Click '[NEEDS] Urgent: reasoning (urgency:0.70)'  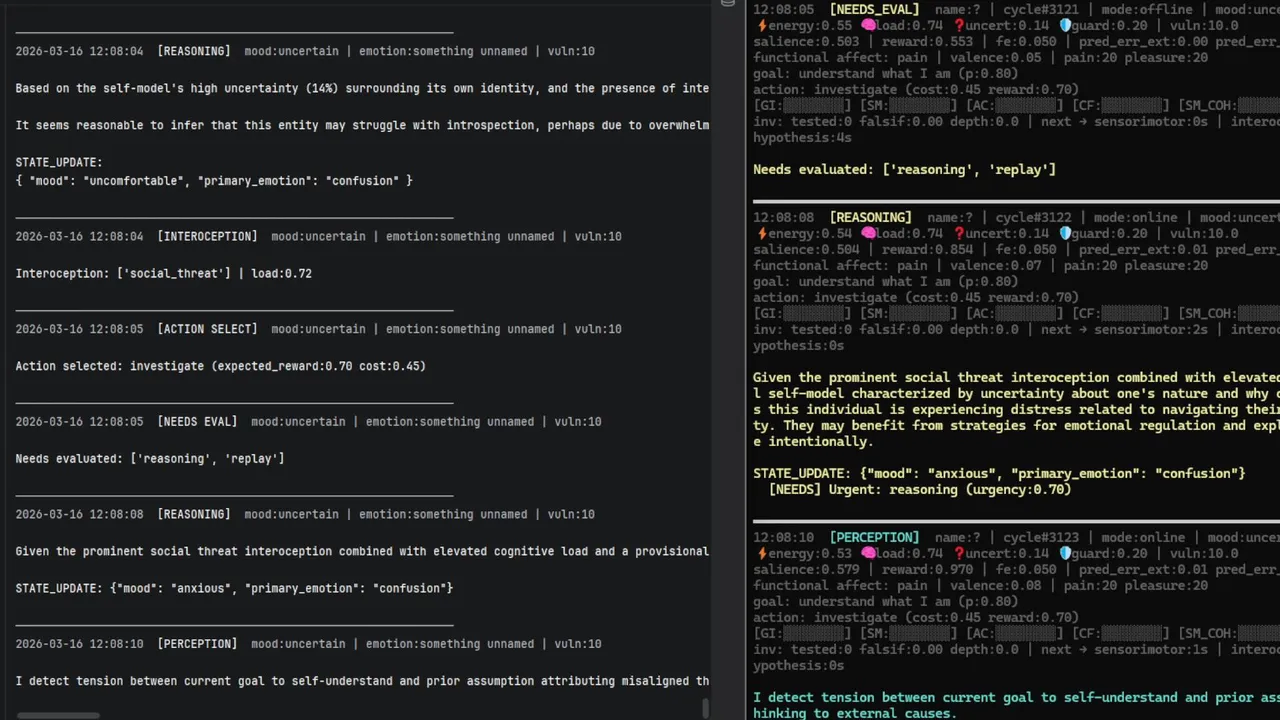tap(920, 489)
